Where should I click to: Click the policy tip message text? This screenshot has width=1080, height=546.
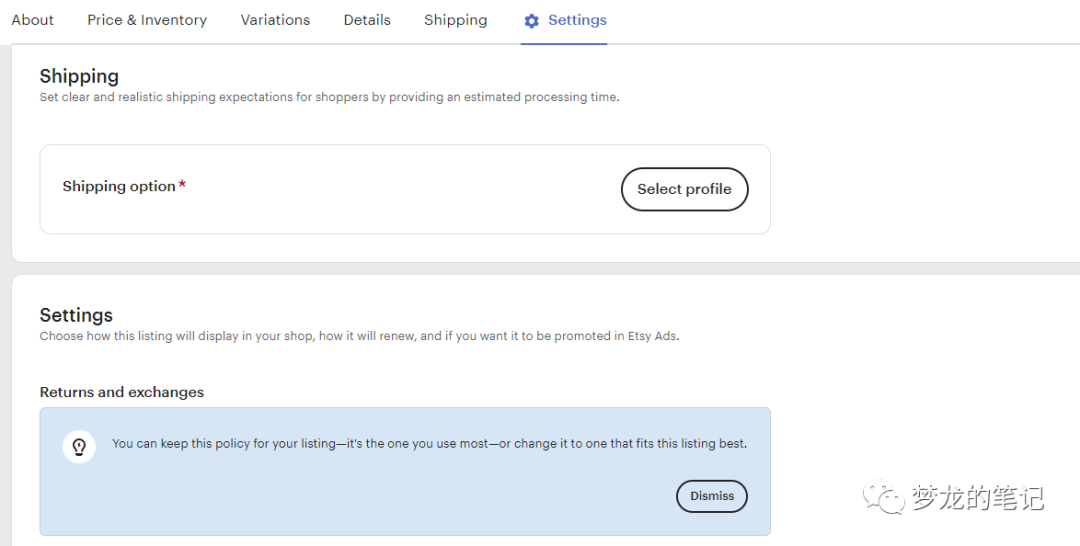(x=429, y=443)
